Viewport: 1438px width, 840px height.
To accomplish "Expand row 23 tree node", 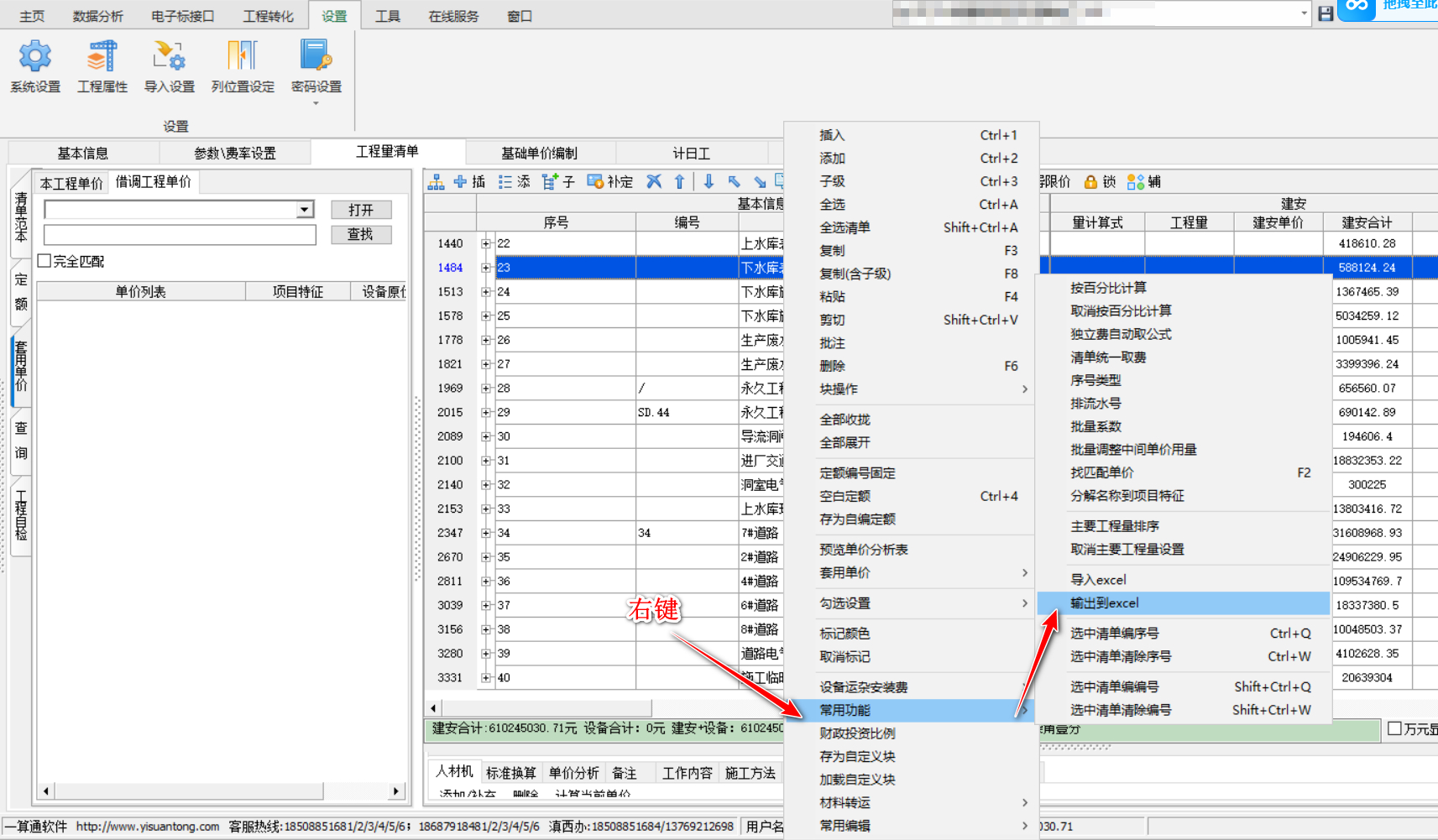I will [486, 268].
